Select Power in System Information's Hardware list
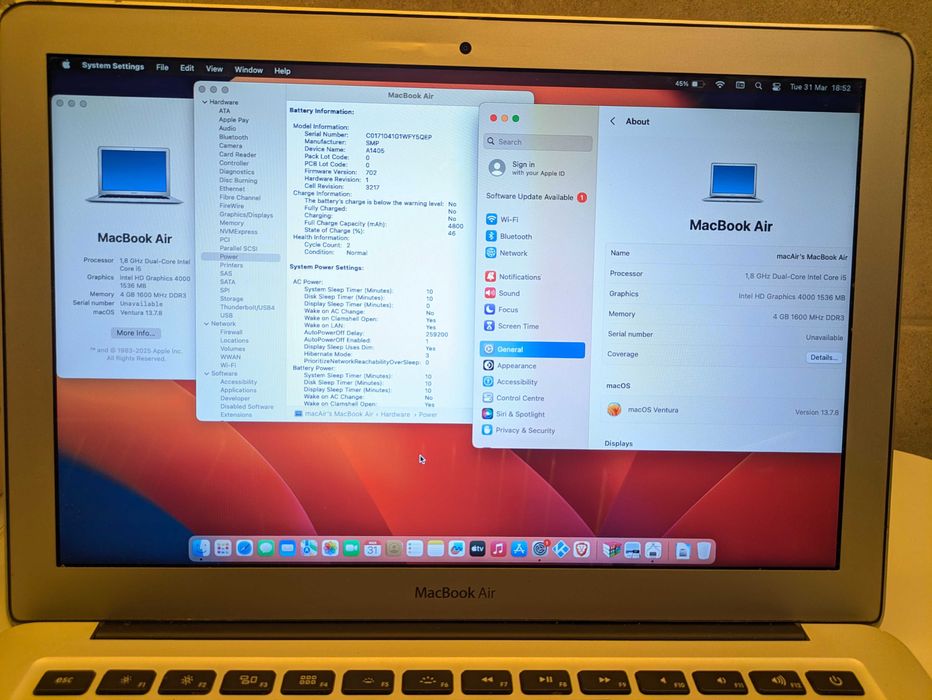The height and width of the screenshot is (700, 932). click(240, 257)
